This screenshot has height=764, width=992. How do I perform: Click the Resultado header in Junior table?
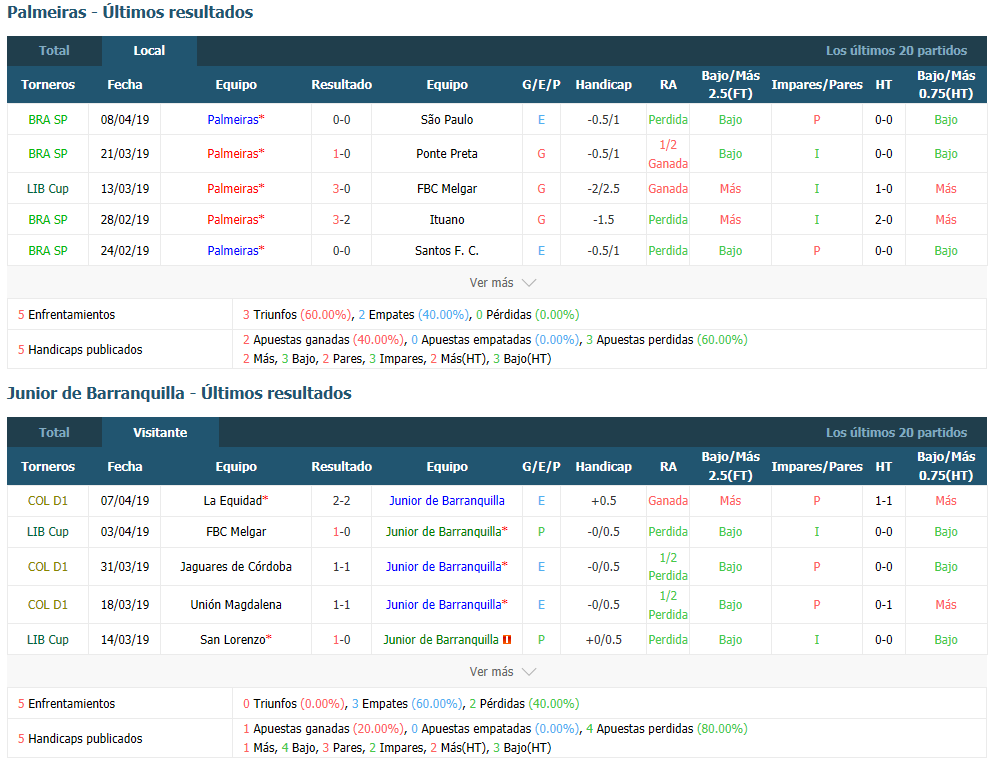[342, 467]
